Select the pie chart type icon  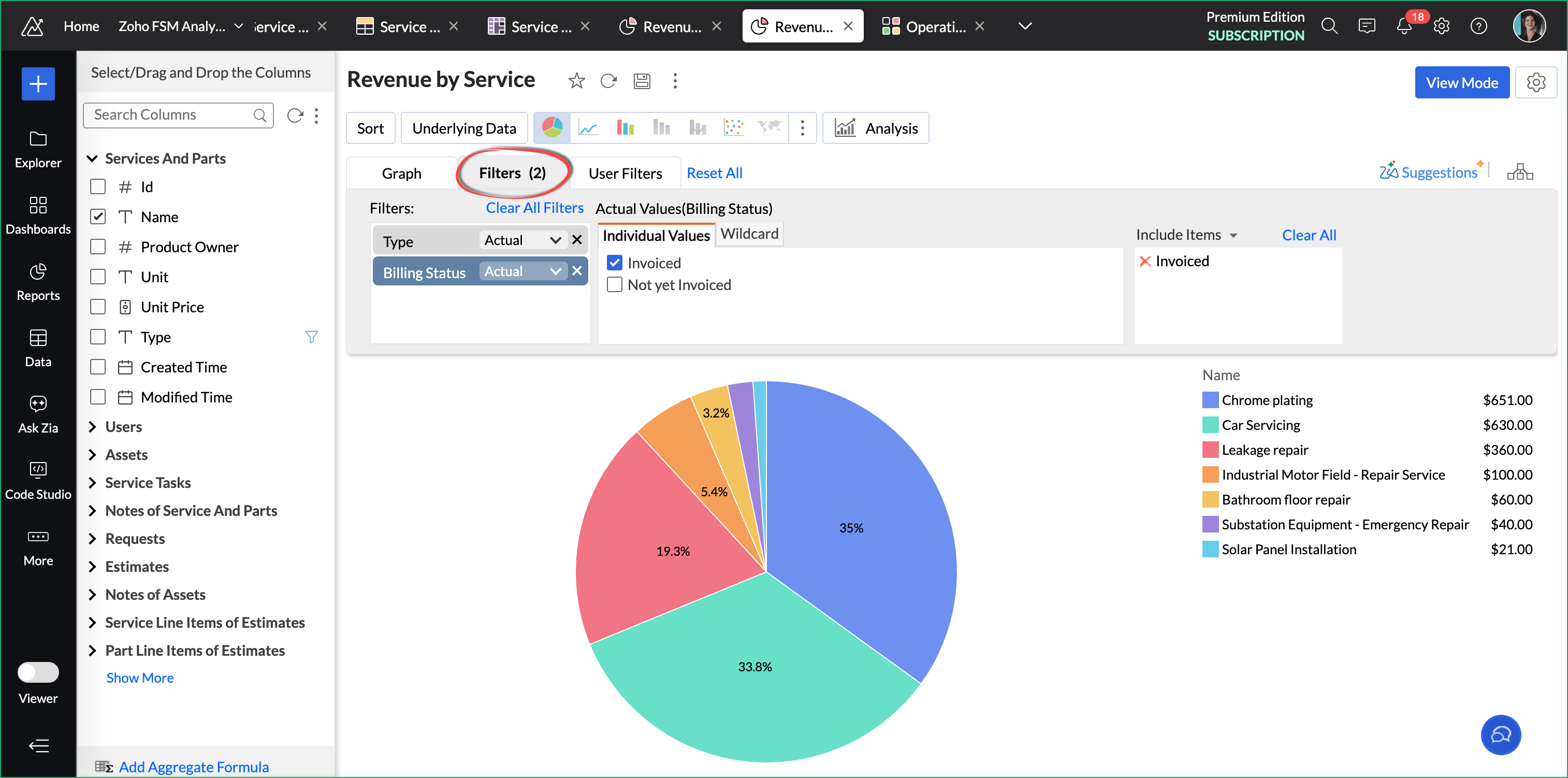(551, 128)
